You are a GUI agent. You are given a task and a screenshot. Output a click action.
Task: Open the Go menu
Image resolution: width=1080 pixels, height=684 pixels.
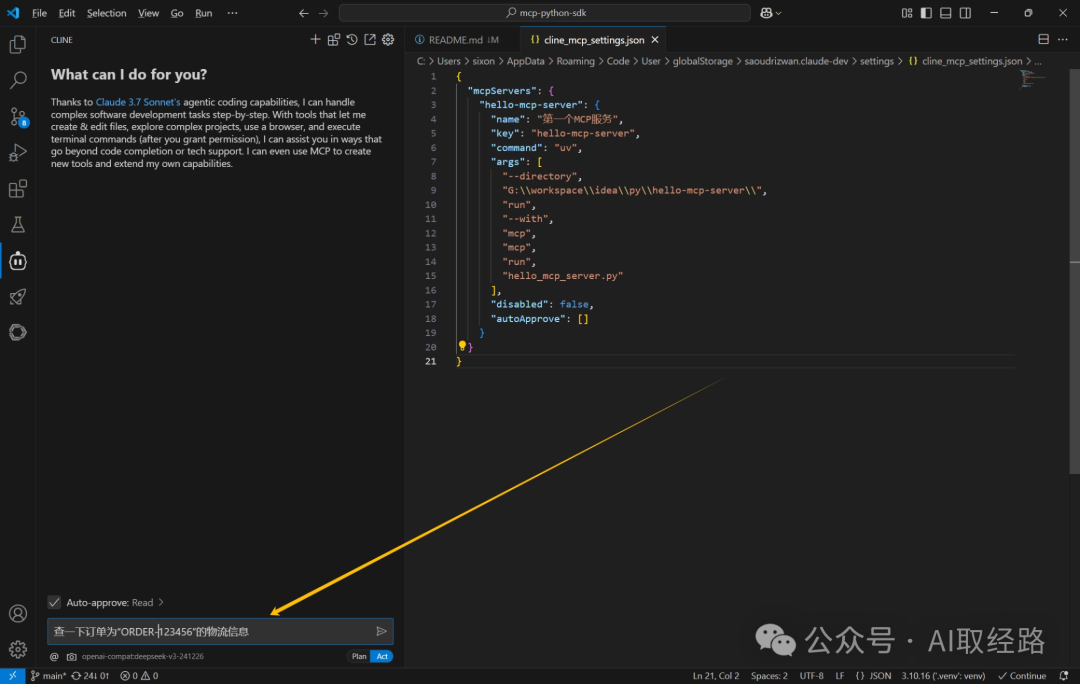pos(177,13)
